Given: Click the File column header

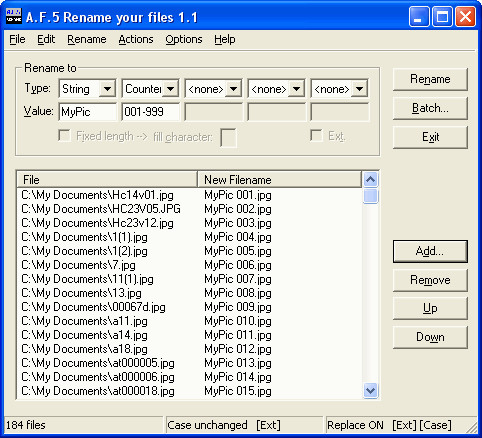Looking at the screenshot, I should [107, 180].
